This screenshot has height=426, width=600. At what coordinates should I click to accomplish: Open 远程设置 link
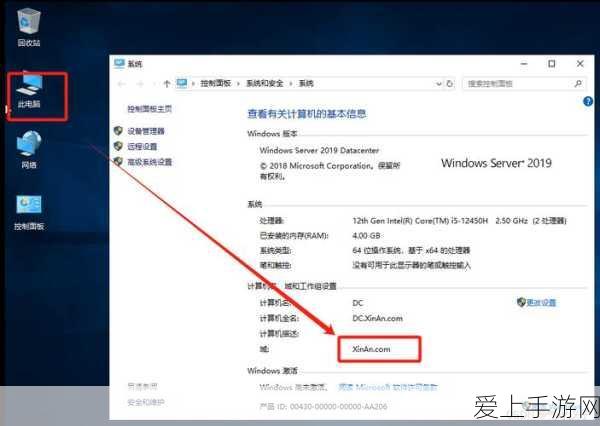coord(142,147)
